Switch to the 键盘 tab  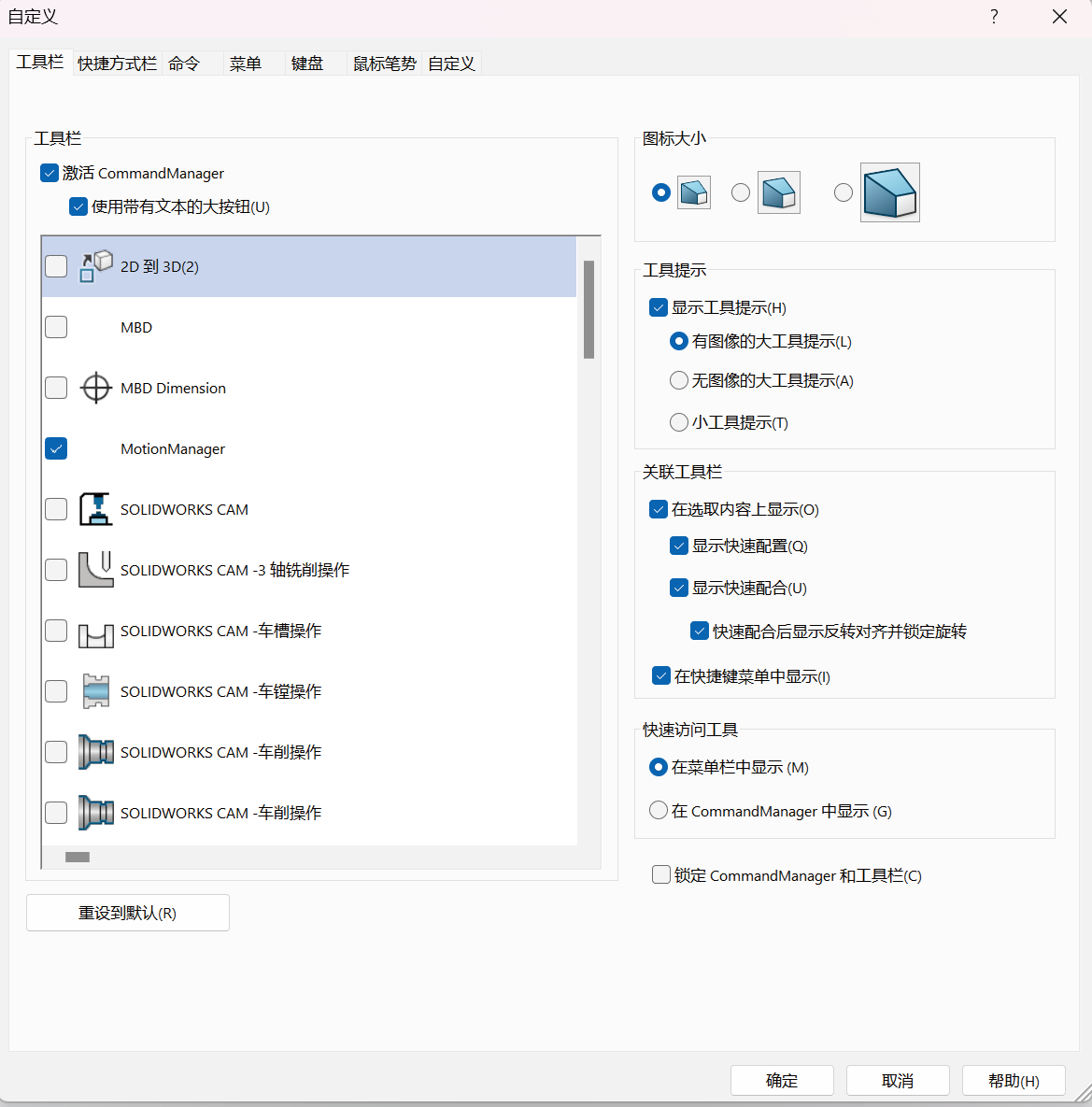307,64
